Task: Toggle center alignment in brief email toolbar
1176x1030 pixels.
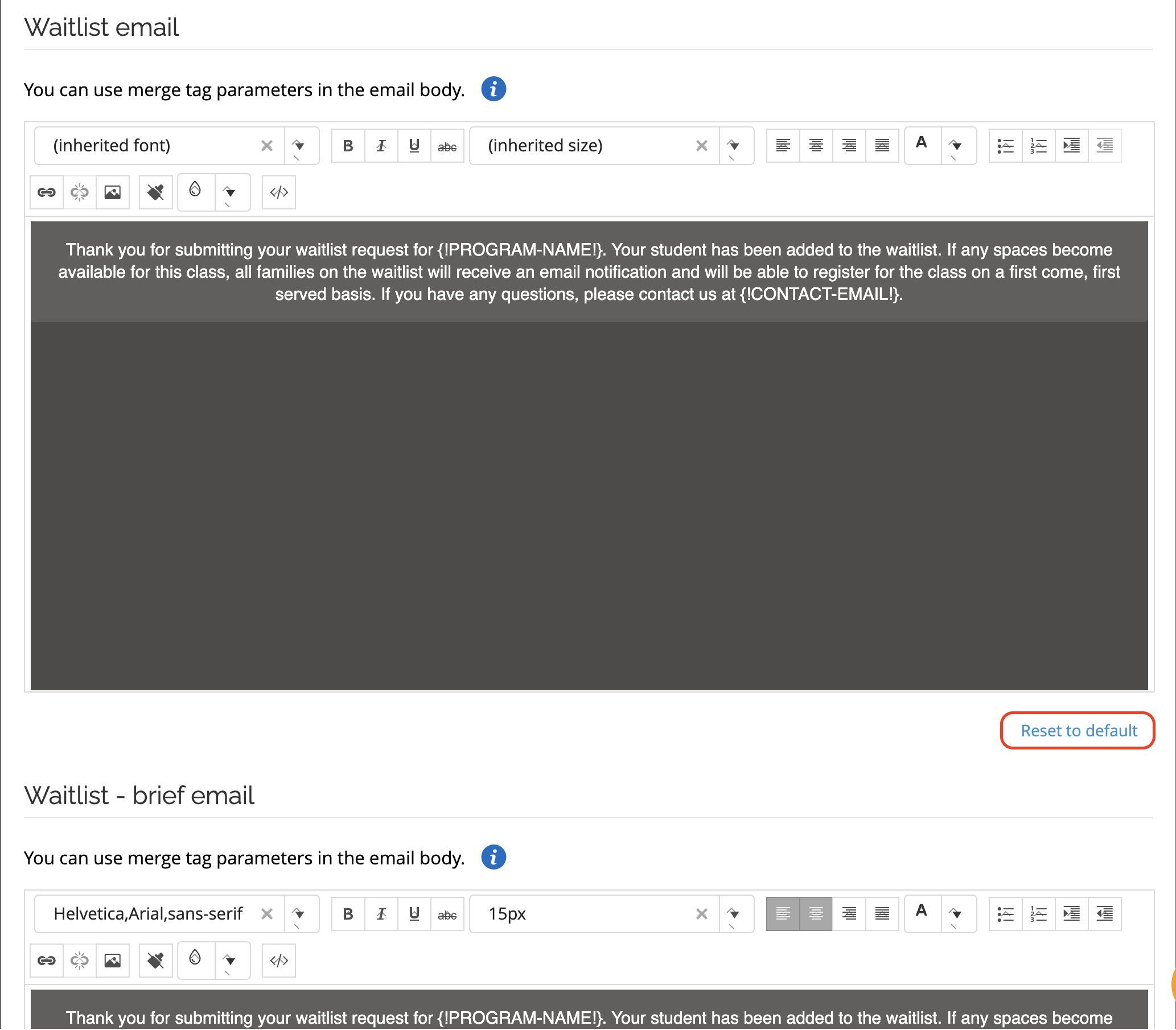Action: coord(816,913)
